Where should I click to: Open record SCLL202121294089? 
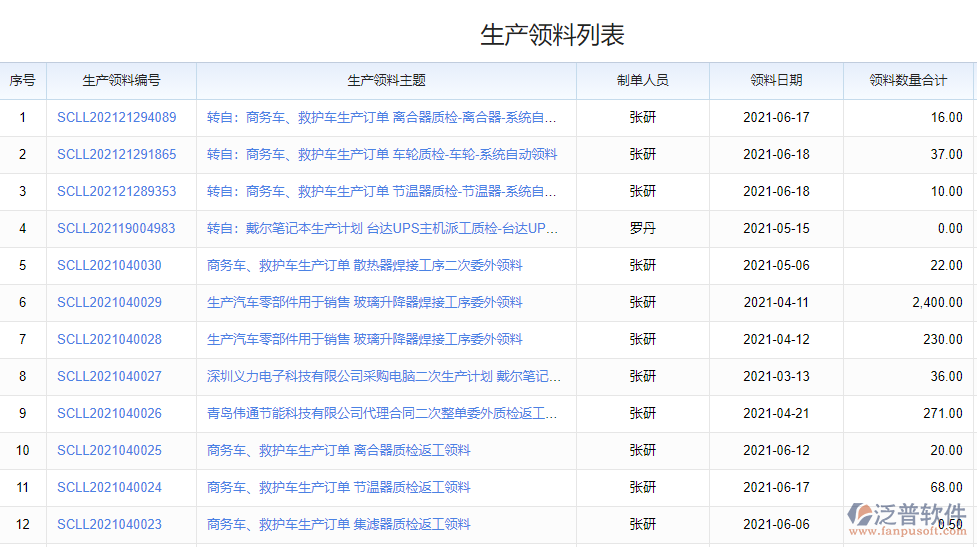[117, 117]
